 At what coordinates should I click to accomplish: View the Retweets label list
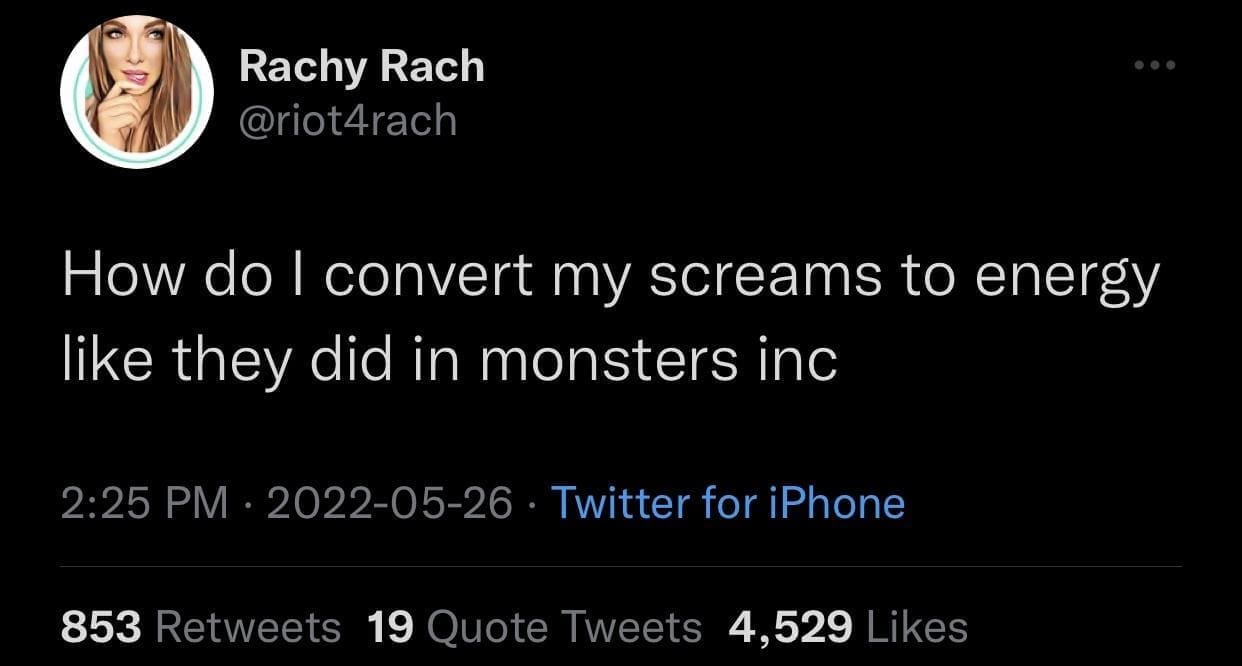(x=249, y=627)
